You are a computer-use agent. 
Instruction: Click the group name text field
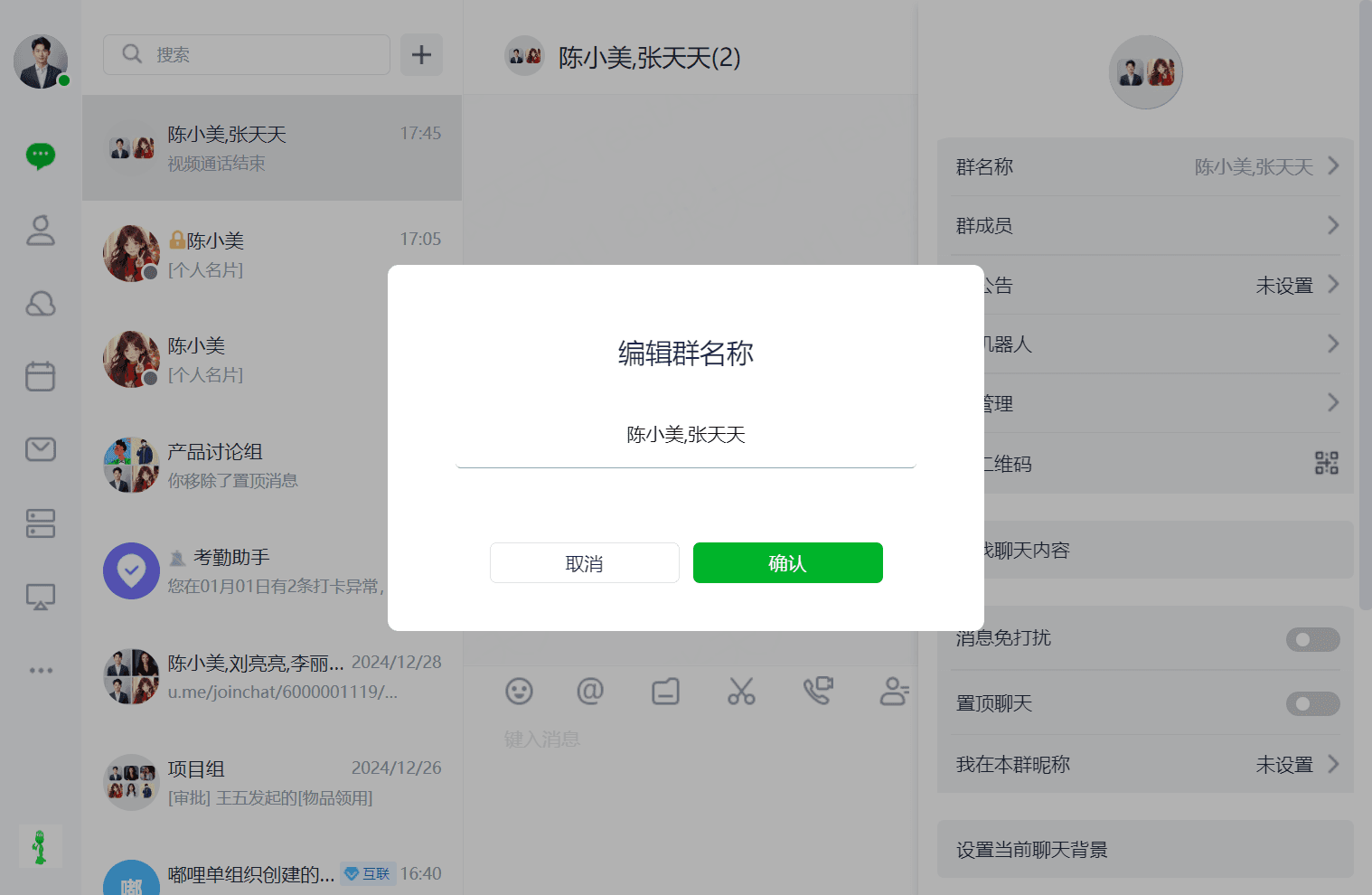(x=686, y=436)
